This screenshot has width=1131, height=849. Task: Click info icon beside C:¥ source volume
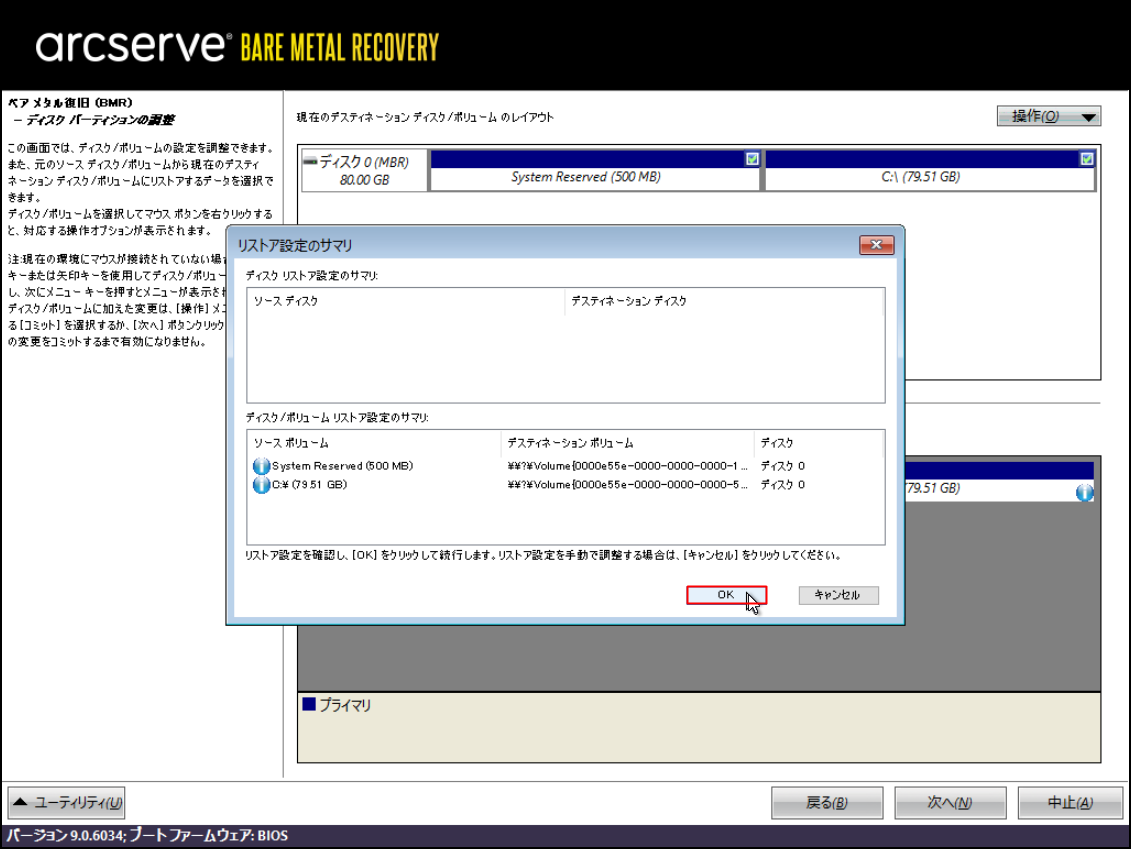coord(262,485)
